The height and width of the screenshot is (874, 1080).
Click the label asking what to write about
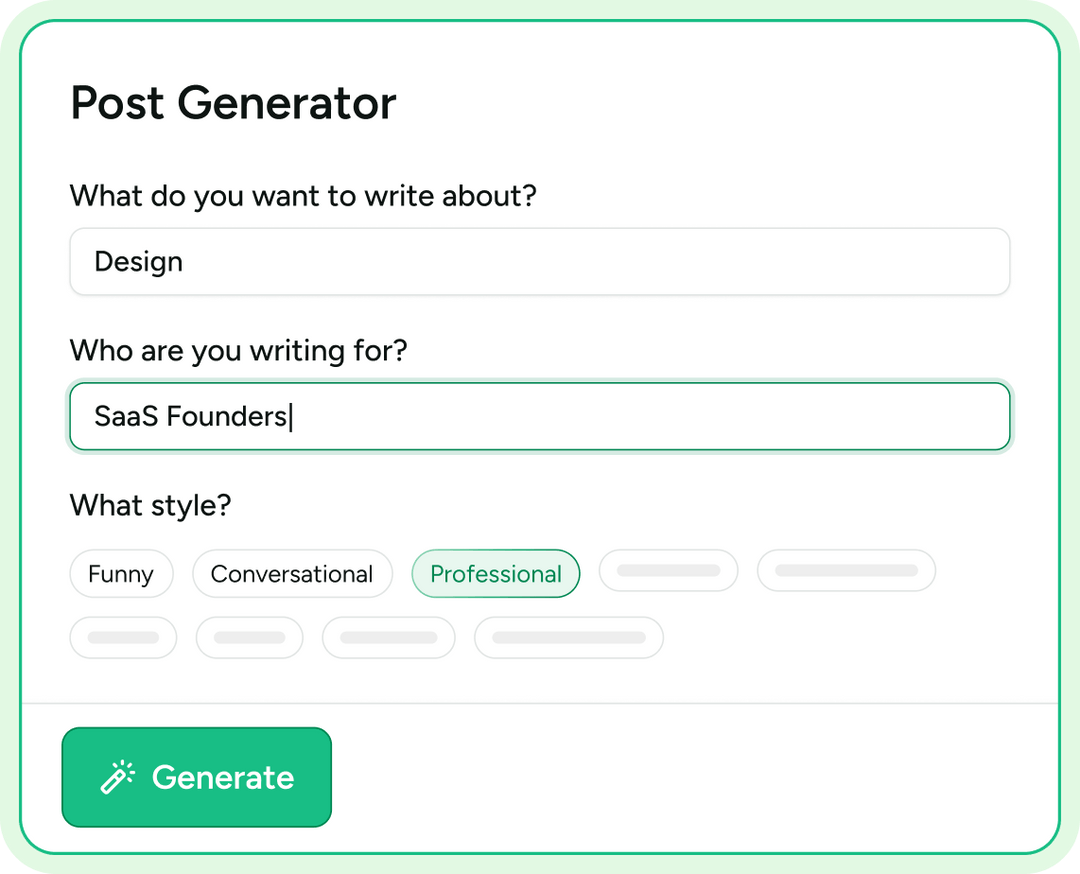pos(302,196)
